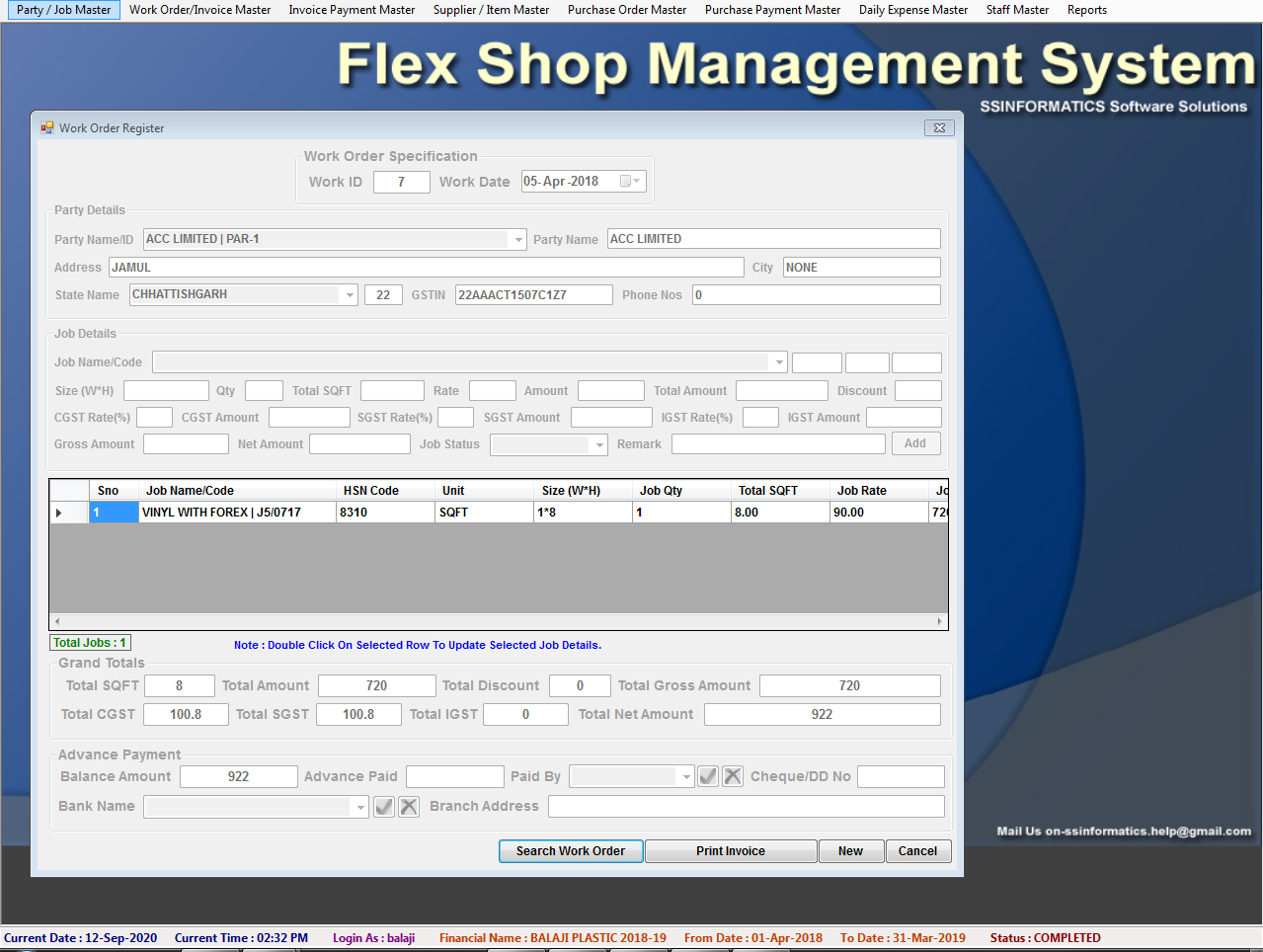
Task: Open the Job Status dropdown
Action: [x=599, y=445]
